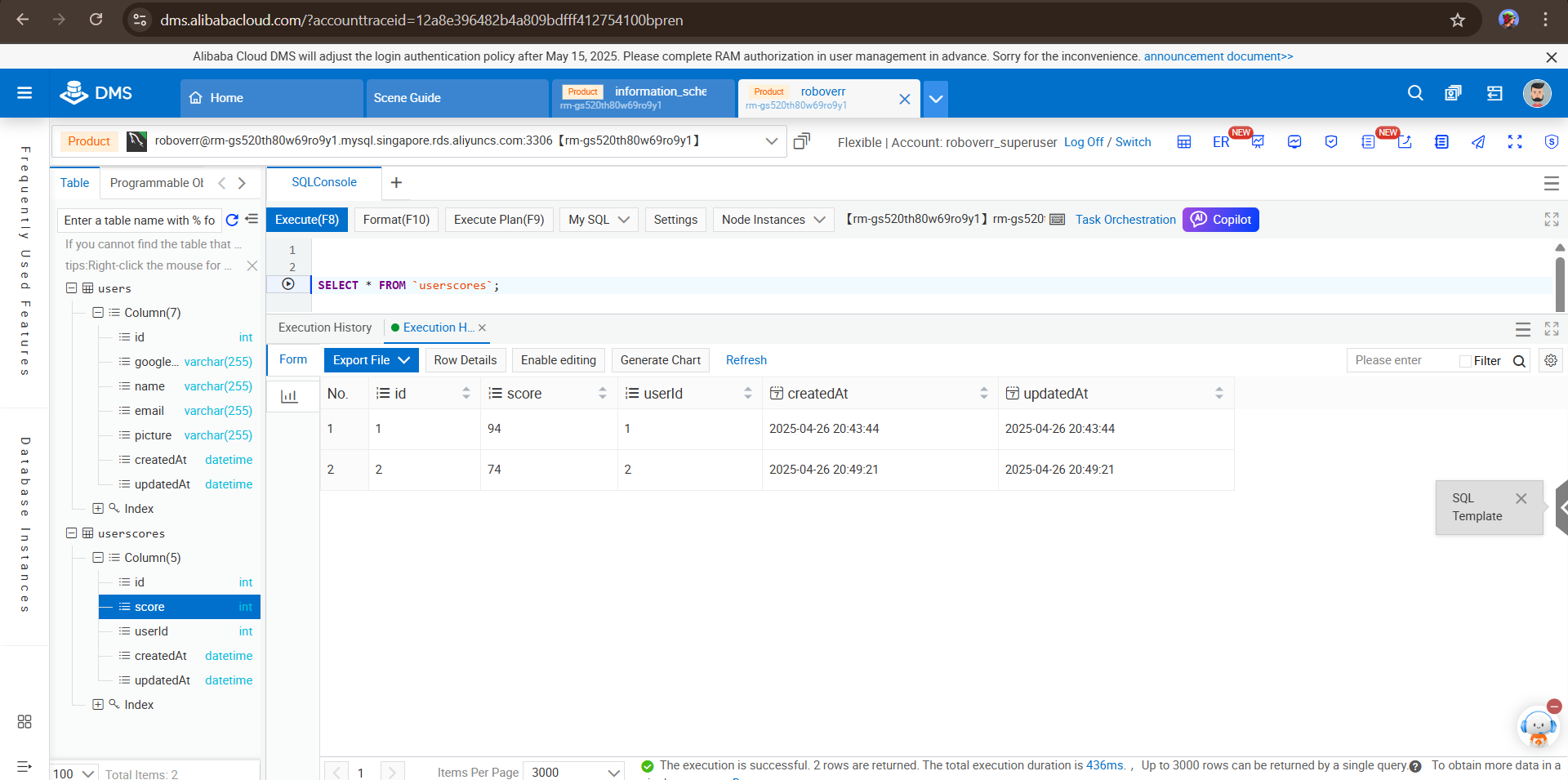The height and width of the screenshot is (780, 1568).
Task: Expand the tab list dropdown arrow
Action: click(936, 99)
